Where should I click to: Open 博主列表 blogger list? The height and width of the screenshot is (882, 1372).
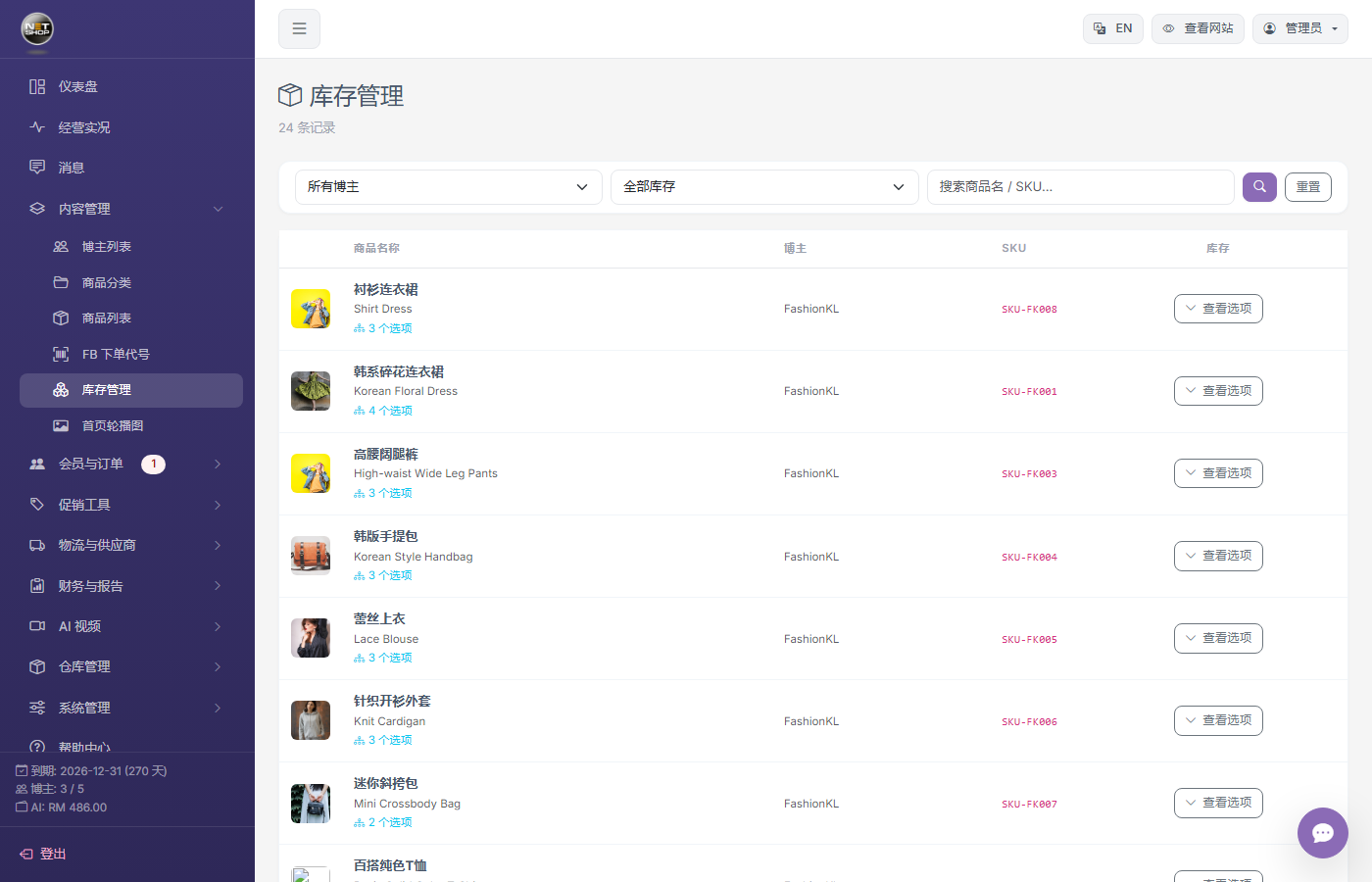tap(131, 247)
